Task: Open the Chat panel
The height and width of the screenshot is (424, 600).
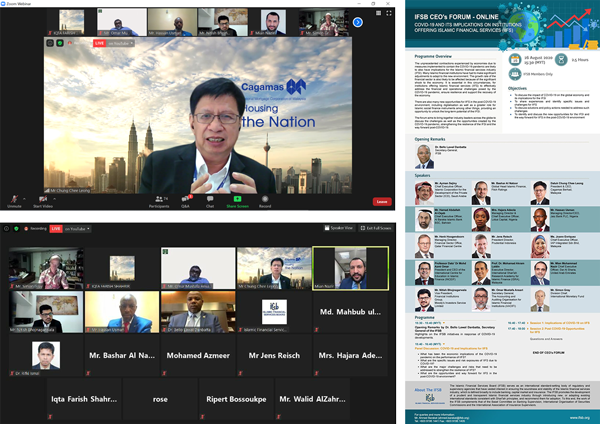Action: point(210,202)
